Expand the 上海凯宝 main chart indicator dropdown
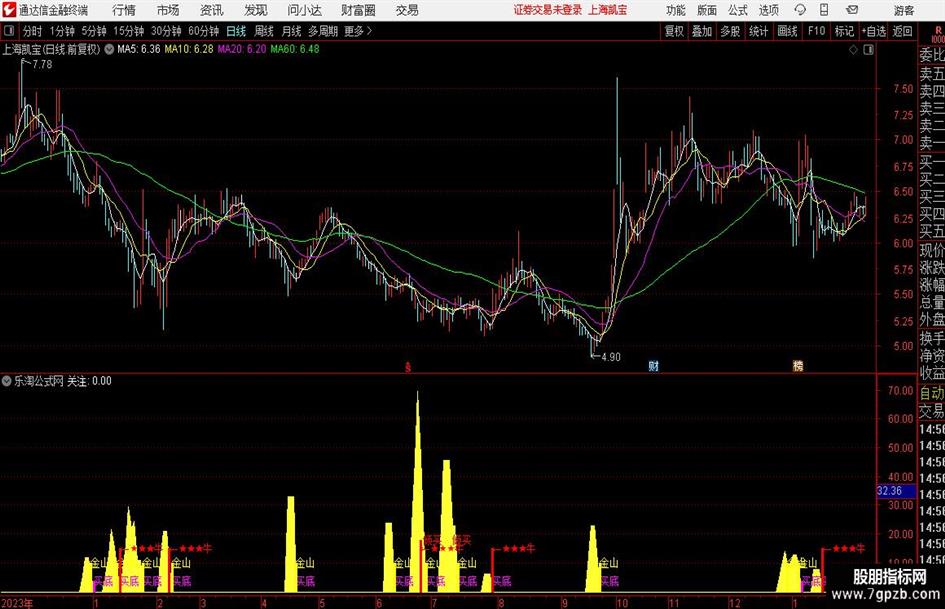Image resolution: width=945 pixels, height=609 pixels. [109, 49]
